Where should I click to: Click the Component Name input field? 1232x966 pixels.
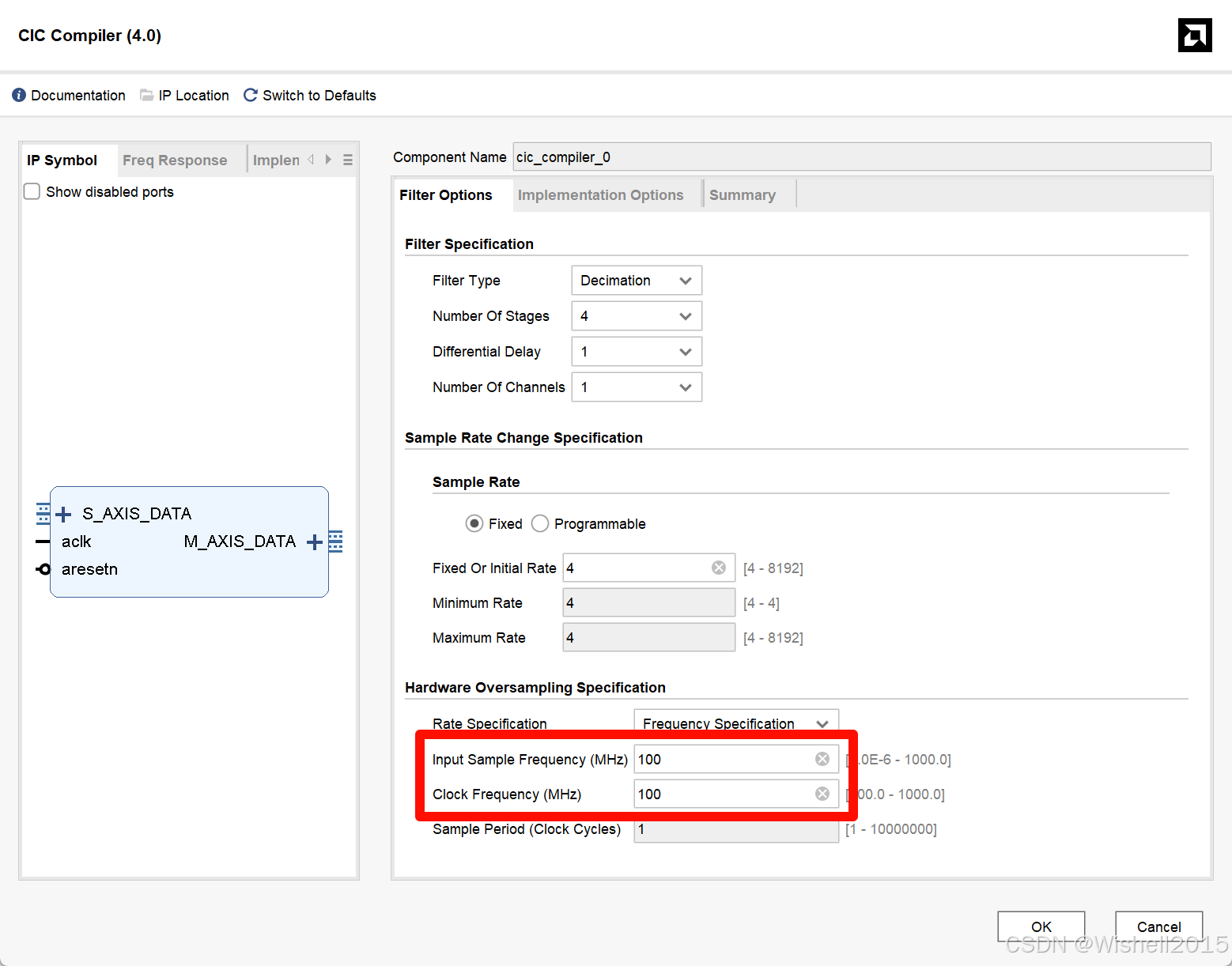pos(862,157)
